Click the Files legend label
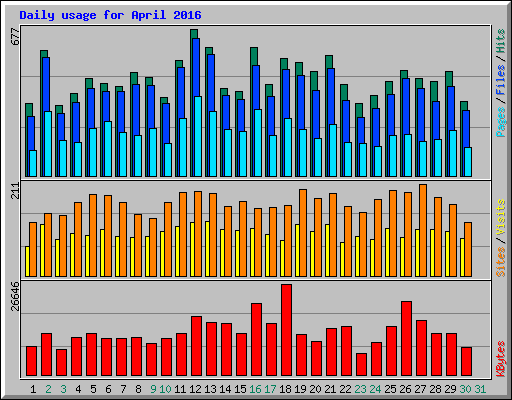The height and width of the screenshot is (400, 512). click(x=500, y=80)
